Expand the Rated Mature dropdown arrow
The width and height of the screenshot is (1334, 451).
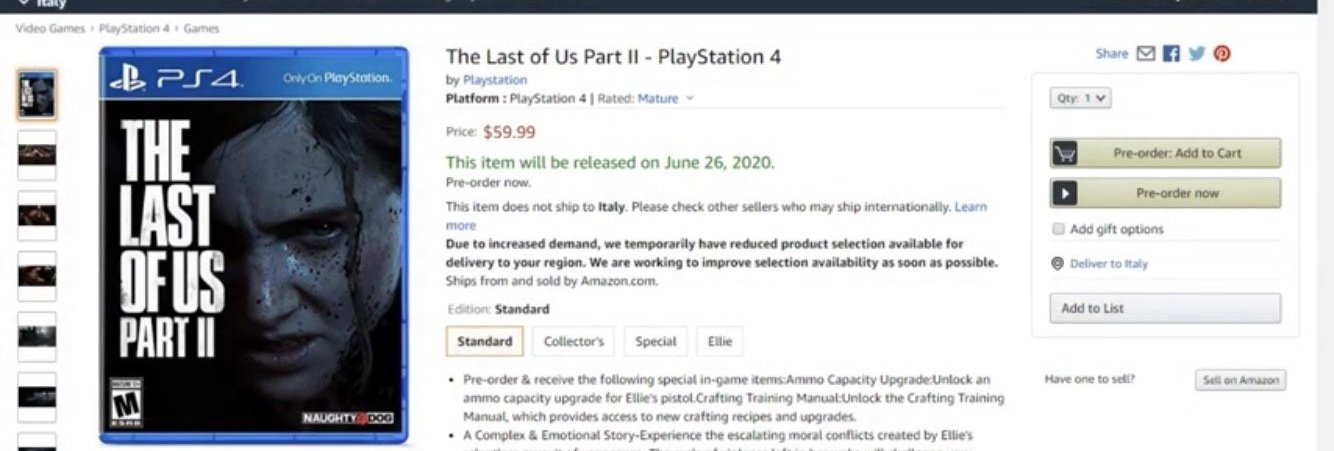(690, 99)
